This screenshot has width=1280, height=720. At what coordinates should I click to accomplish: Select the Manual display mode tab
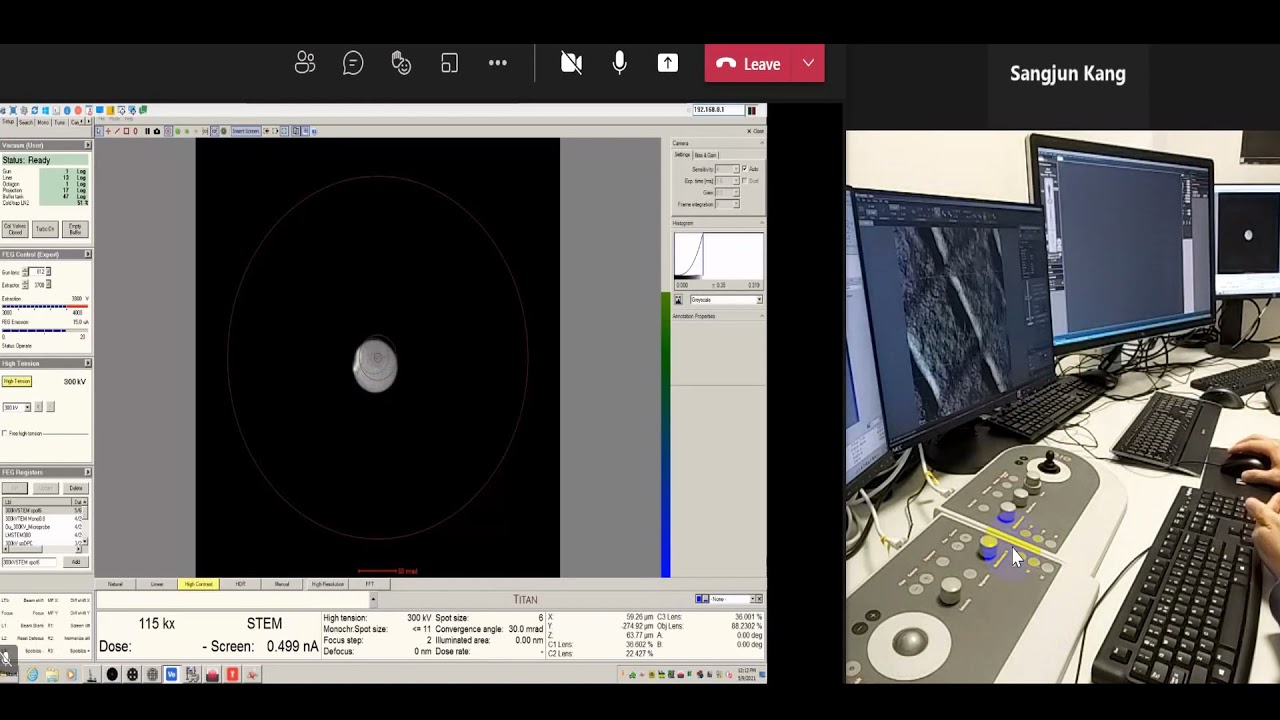(282, 584)
